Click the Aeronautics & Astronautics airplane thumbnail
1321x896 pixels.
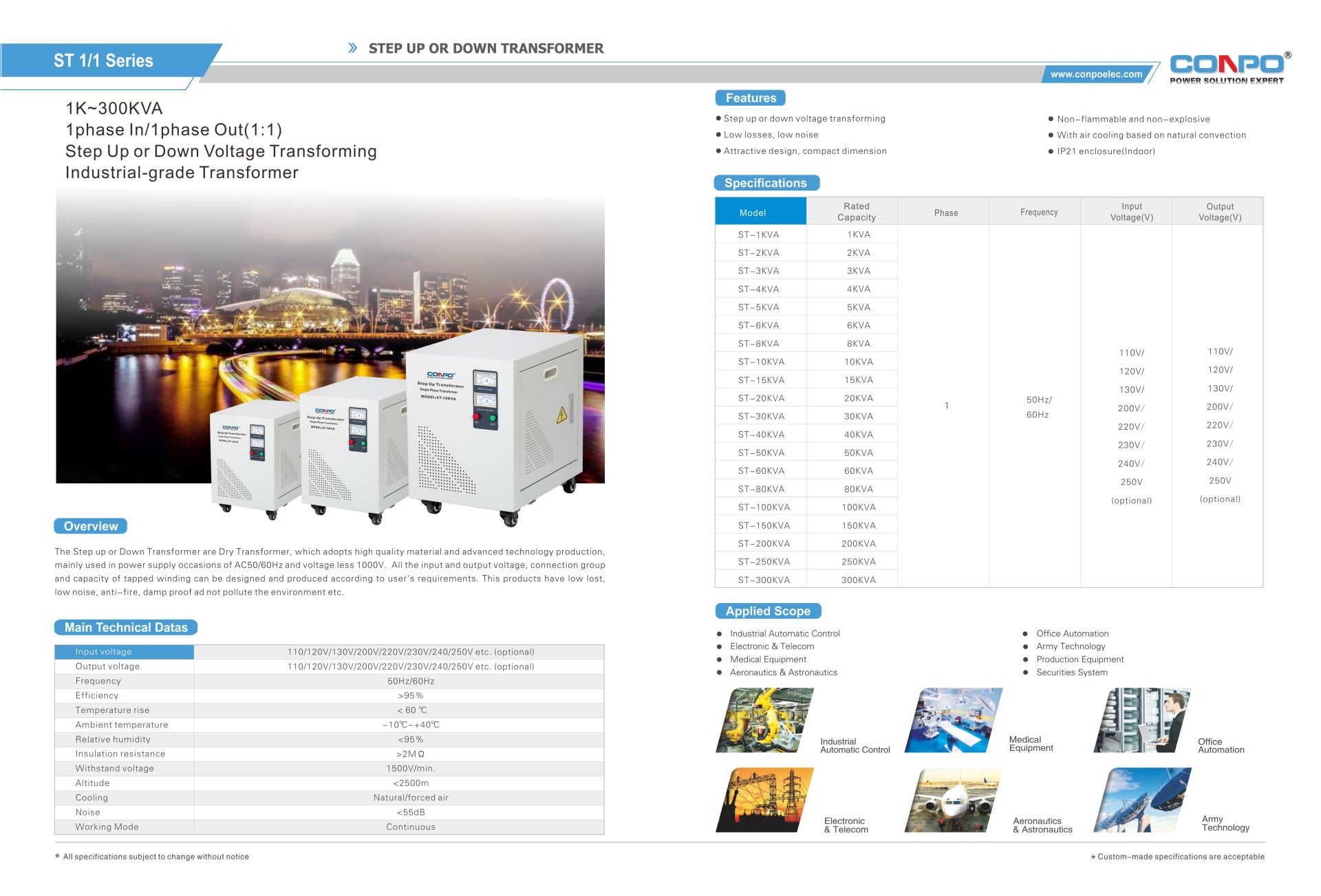click(954, 800)
